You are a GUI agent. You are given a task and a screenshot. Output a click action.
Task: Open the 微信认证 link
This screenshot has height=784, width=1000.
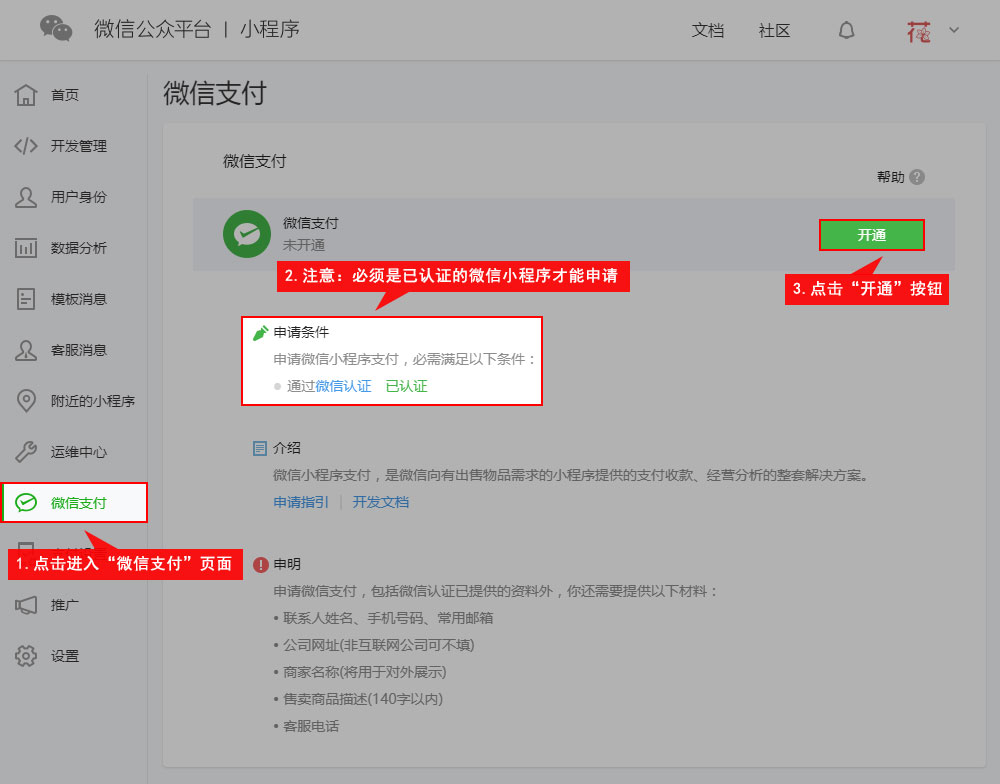pos(343,385)
